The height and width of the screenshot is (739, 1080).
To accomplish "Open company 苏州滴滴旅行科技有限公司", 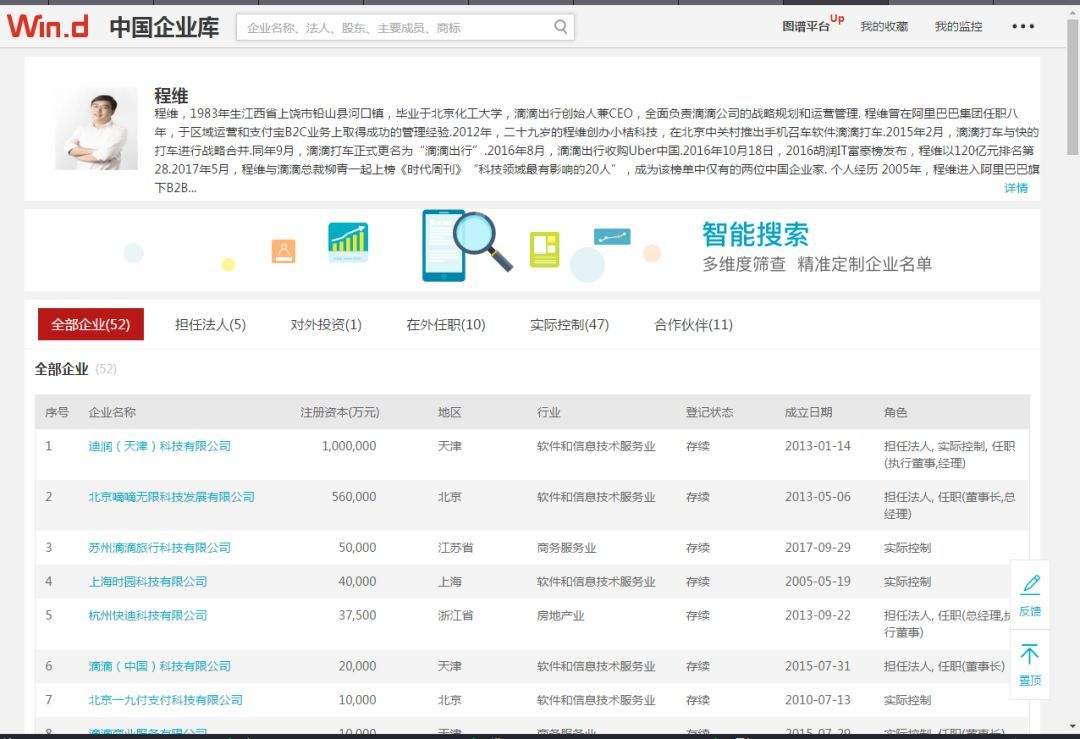I will [160, 548].
